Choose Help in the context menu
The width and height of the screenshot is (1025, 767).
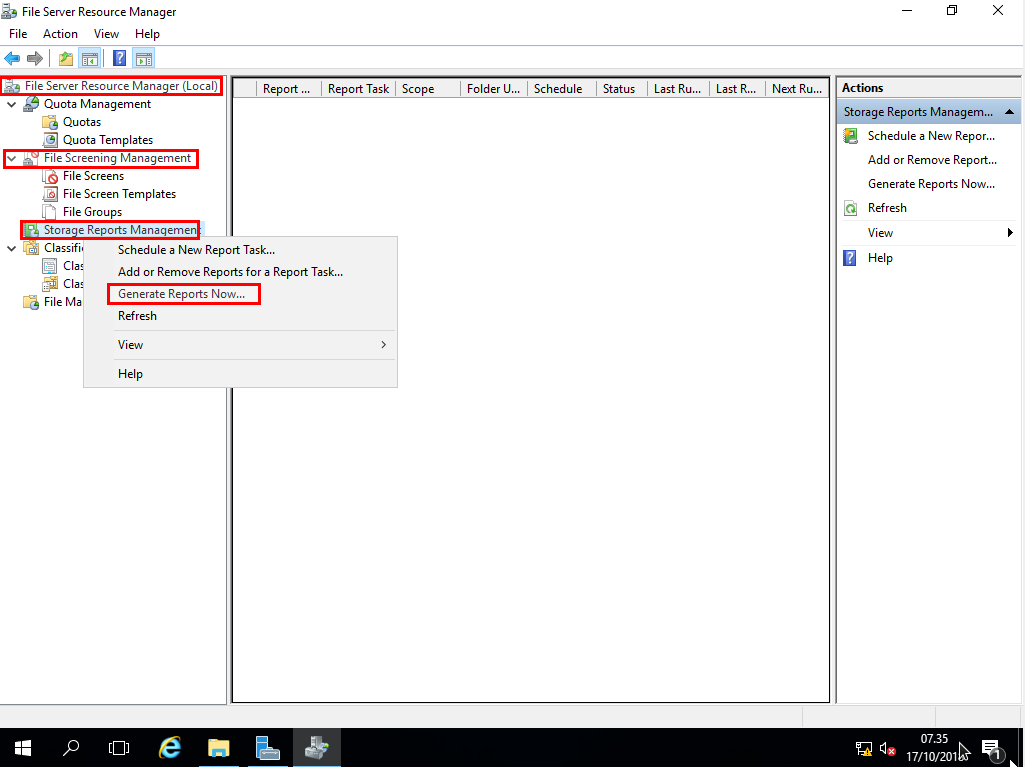(x=130, y=374)
